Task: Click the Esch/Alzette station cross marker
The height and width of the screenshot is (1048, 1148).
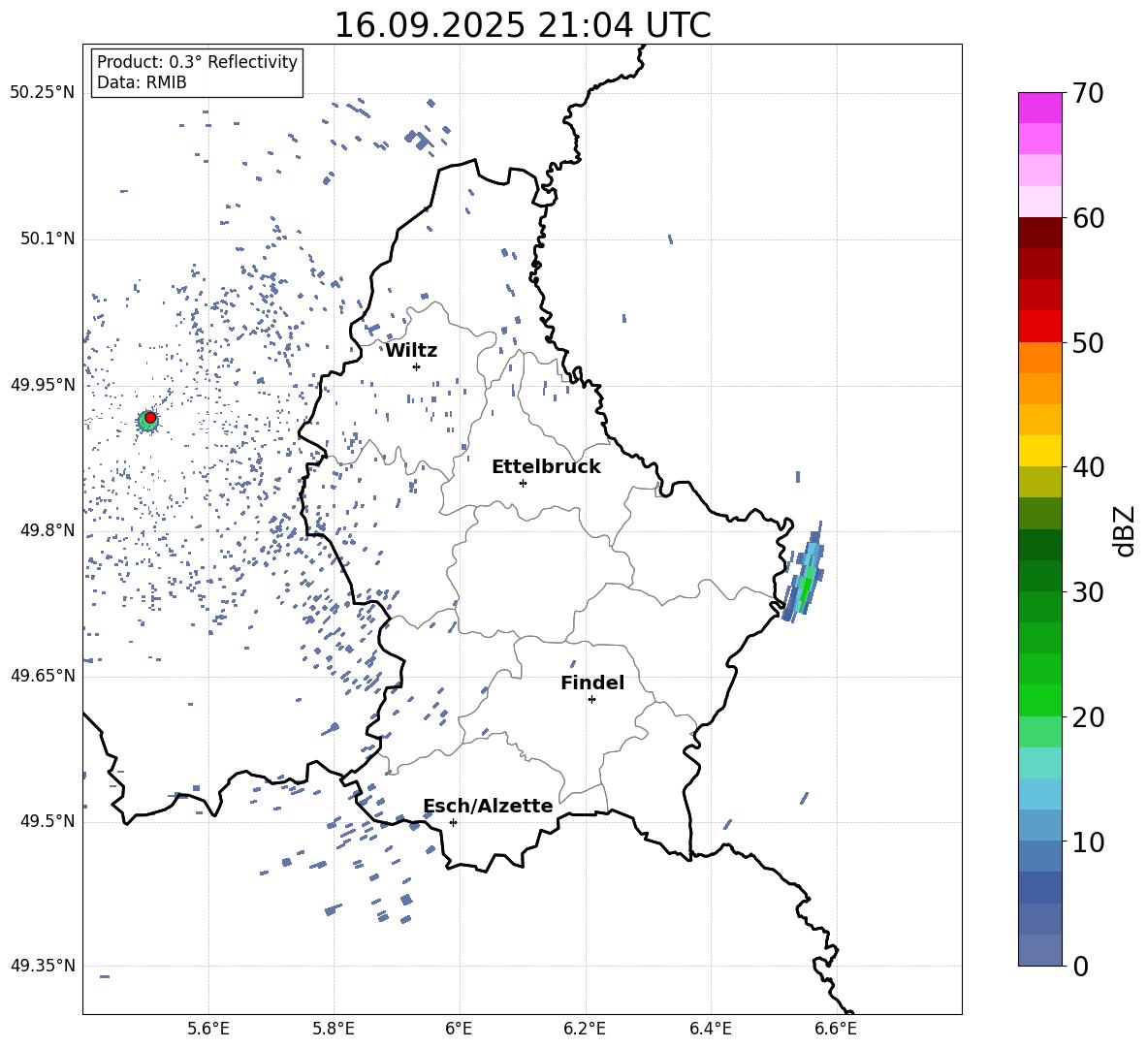Action: point(453,822)
